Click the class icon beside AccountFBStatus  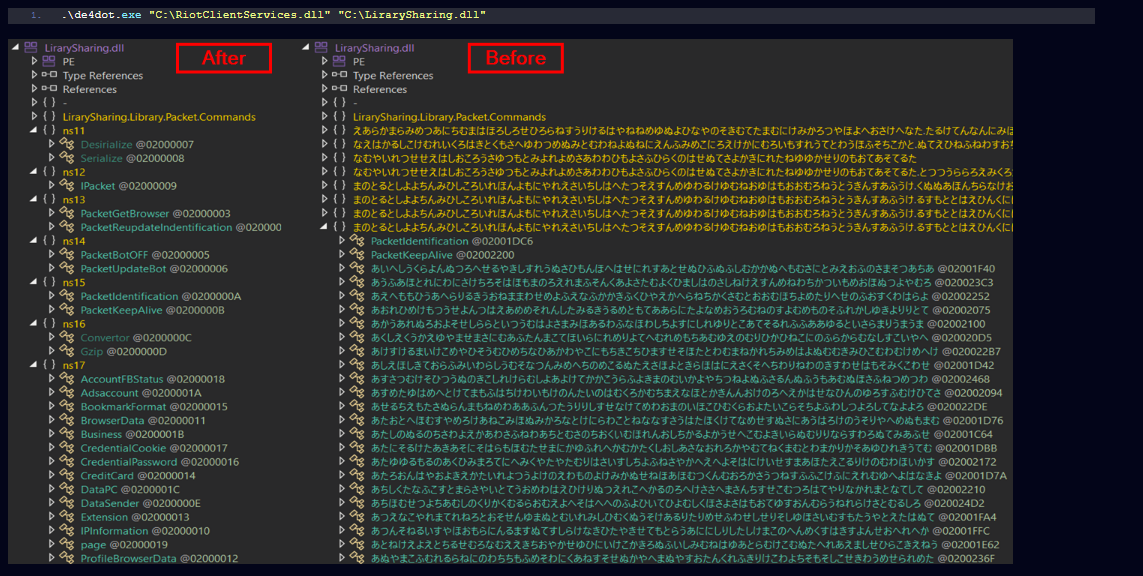click(x=67, y=379)
